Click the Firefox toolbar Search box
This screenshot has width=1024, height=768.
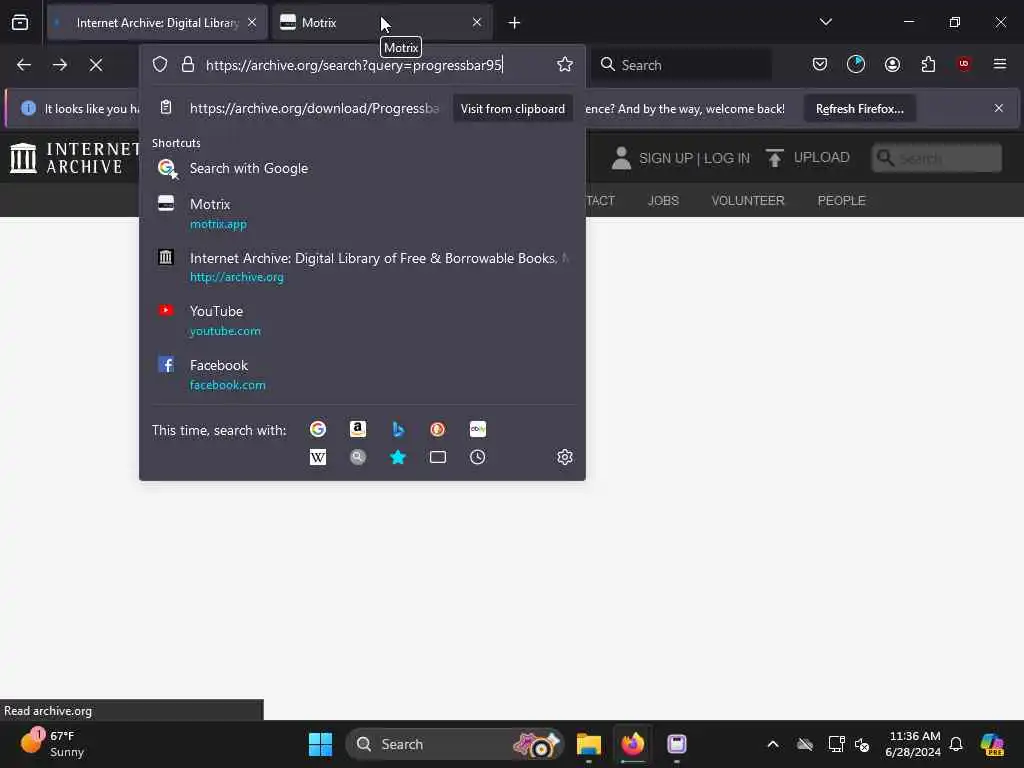point(682,65)
